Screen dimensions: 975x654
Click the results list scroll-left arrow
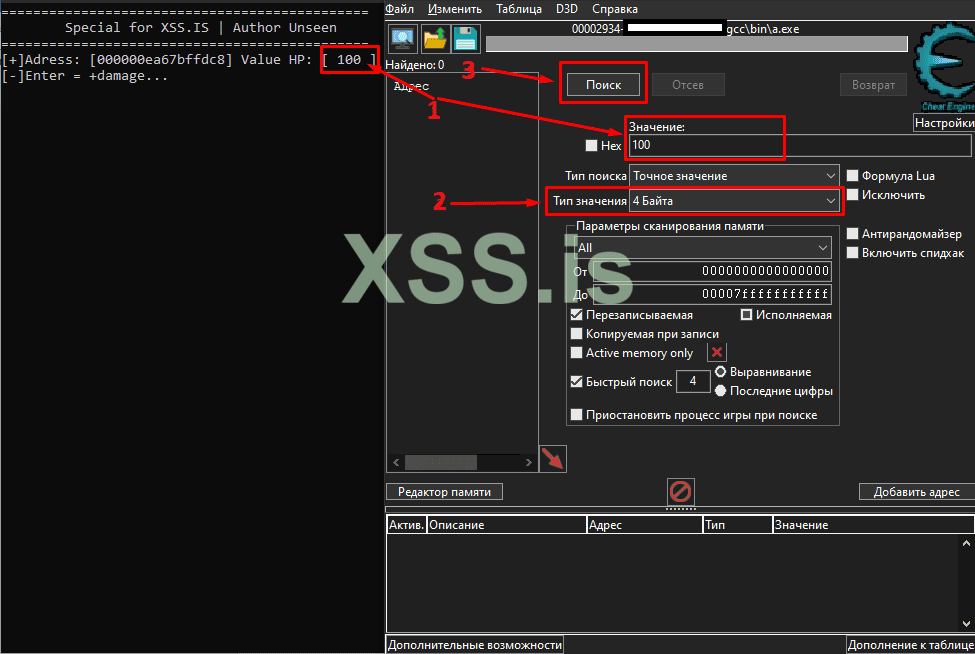[x=396, y=463]
